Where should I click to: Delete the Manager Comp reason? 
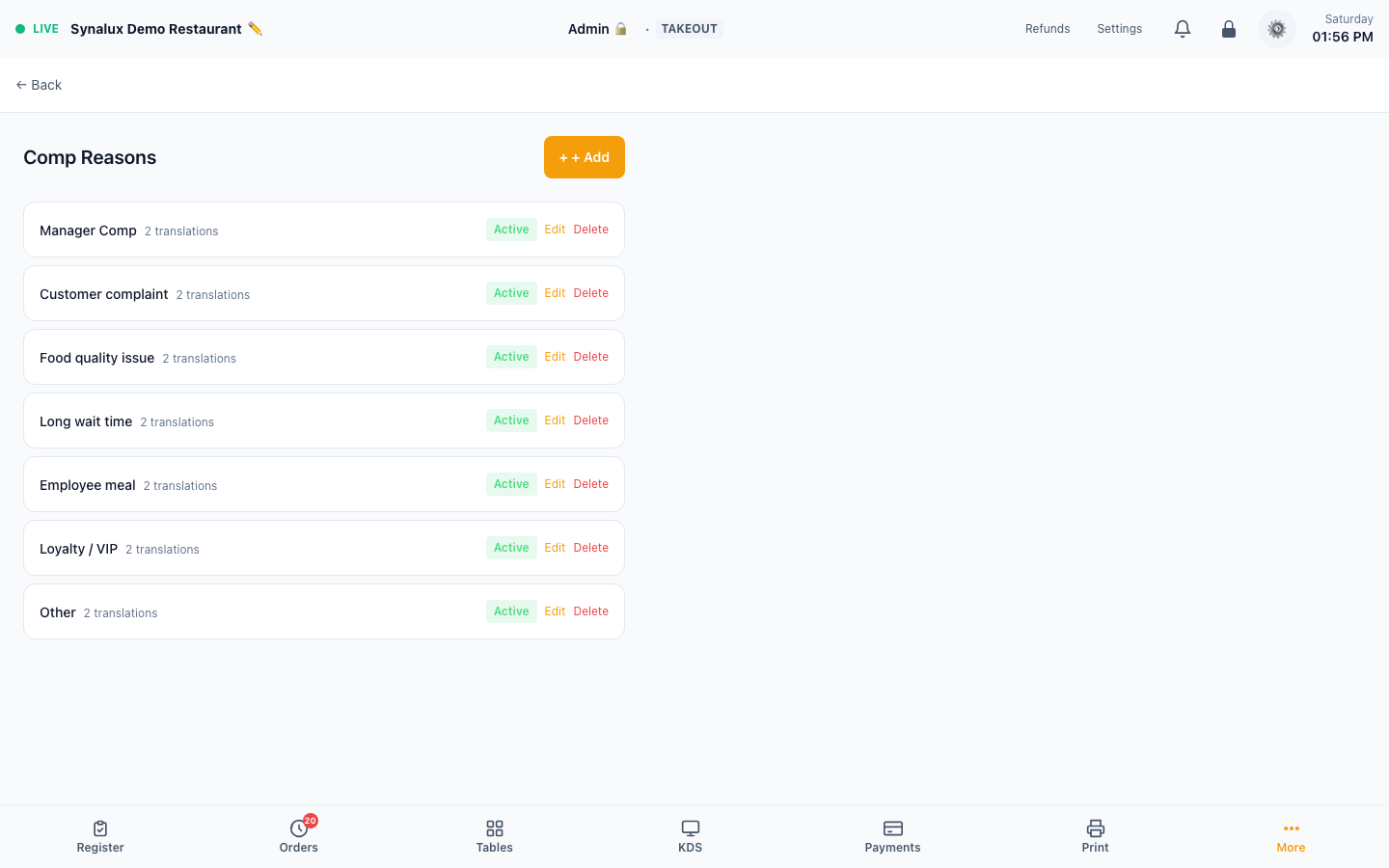(x=591, y=230)
